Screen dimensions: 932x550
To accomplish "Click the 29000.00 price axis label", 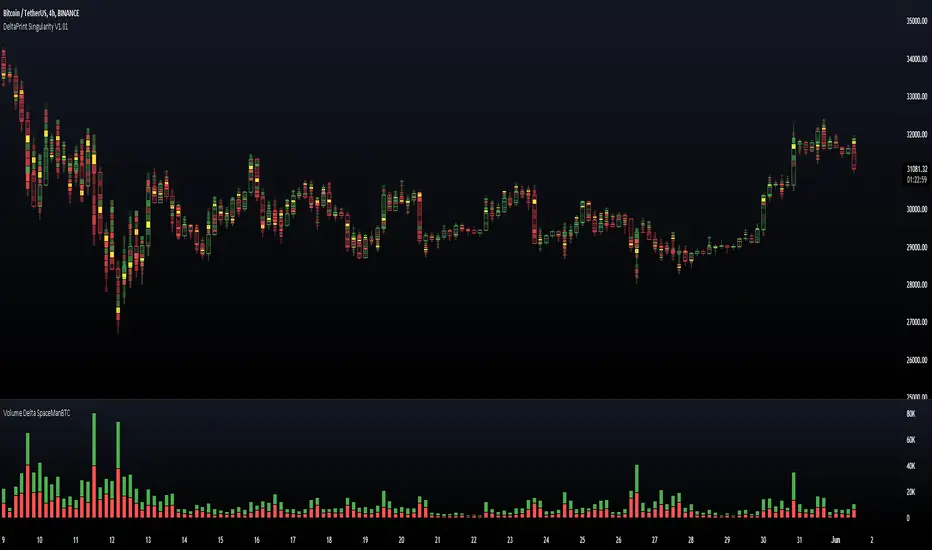I will [x=917, y=247].
